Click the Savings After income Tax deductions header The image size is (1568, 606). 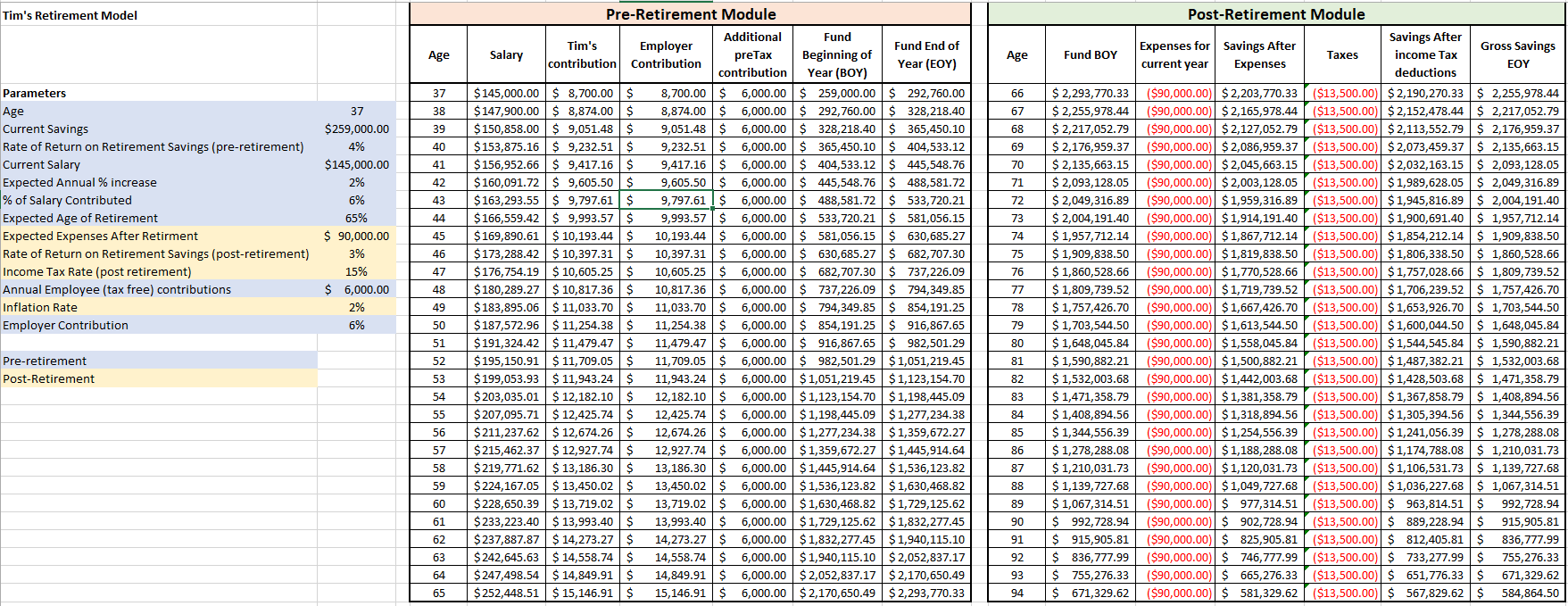[1425, 54]
